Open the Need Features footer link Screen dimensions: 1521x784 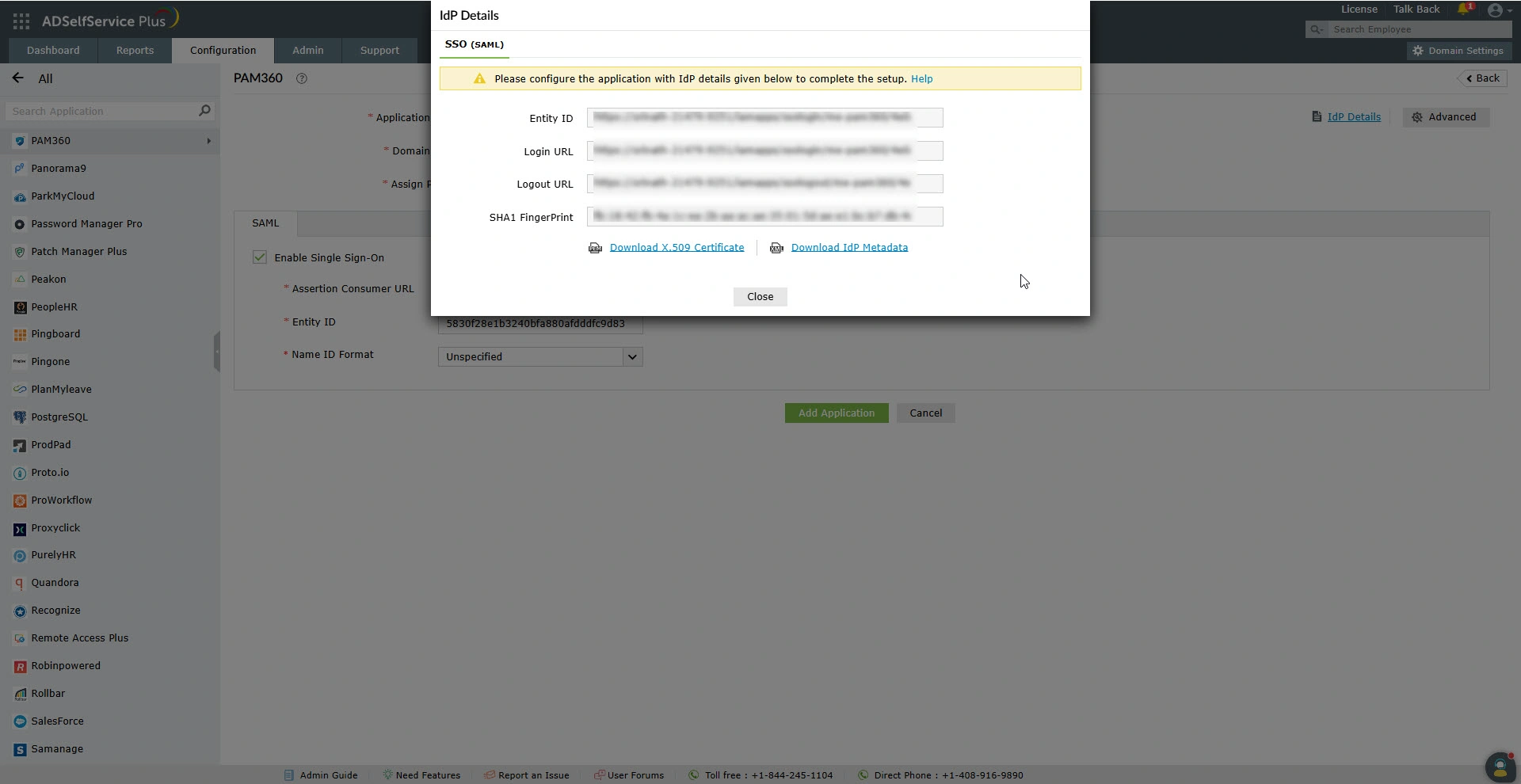pyautogui.click(x=428, y=775)
